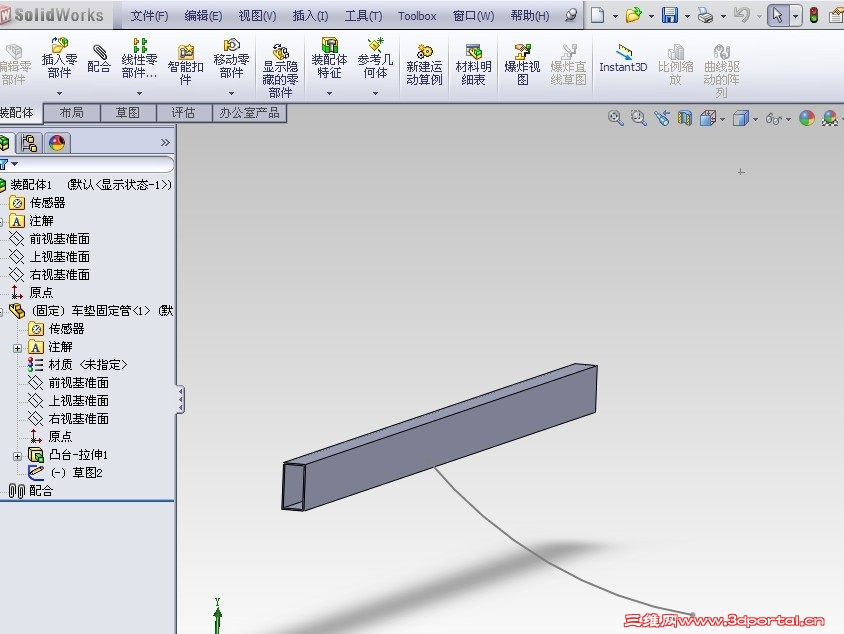844x634 pixels.
Task: Open the 窗口(W) menu
Action: click(473, 16)
